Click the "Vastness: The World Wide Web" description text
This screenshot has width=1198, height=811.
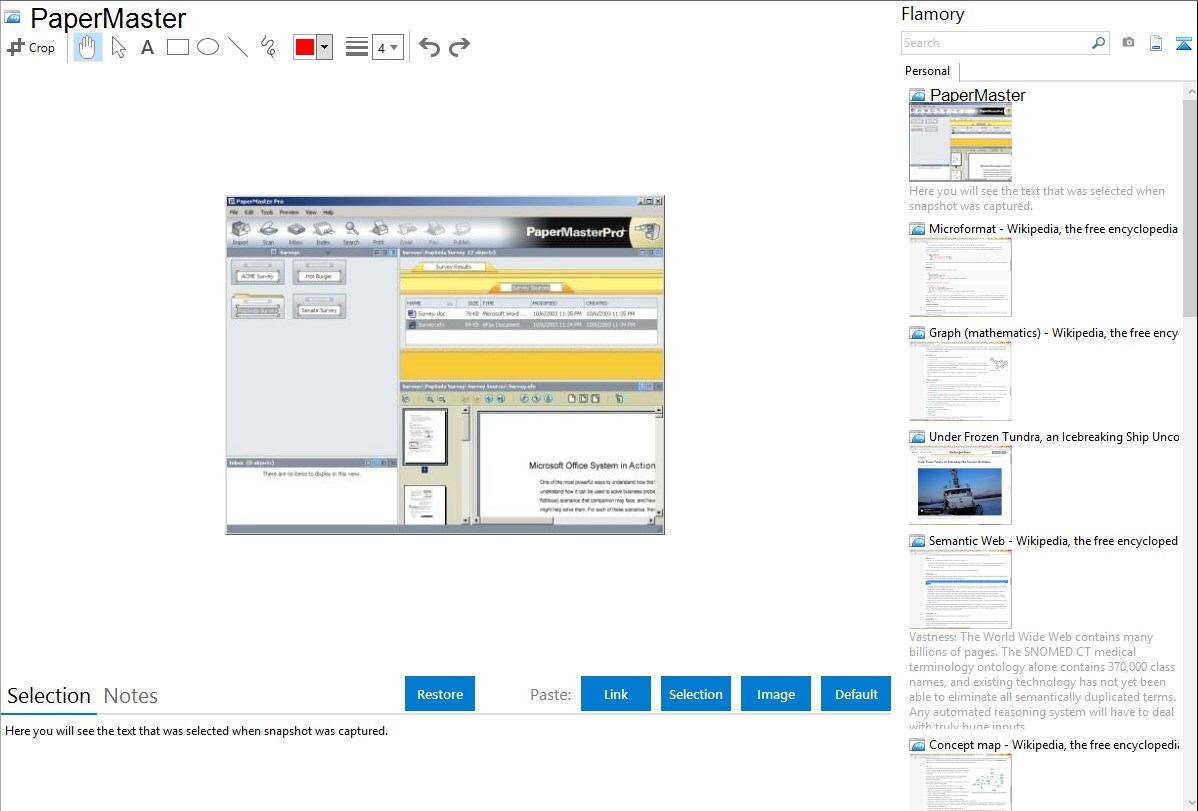pyautogui.click(x=1043, y=682)
